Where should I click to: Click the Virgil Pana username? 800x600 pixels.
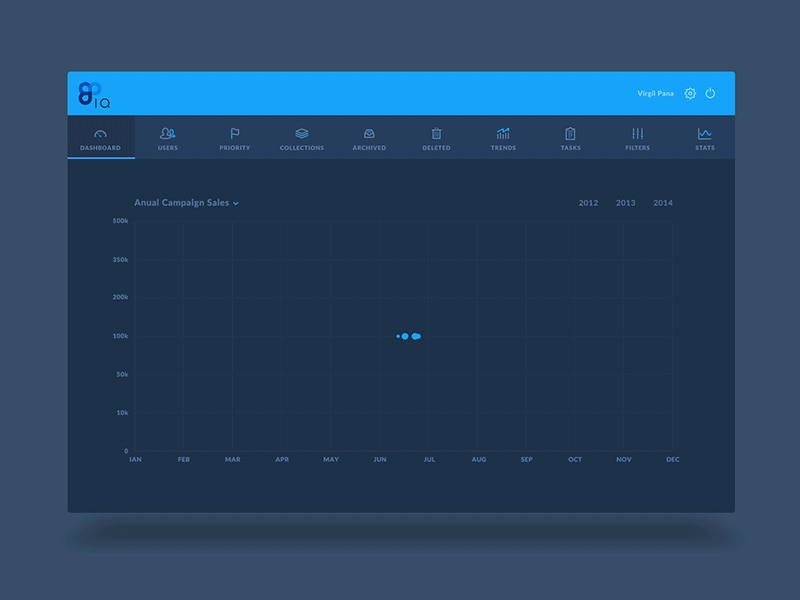tap(655, 93)
